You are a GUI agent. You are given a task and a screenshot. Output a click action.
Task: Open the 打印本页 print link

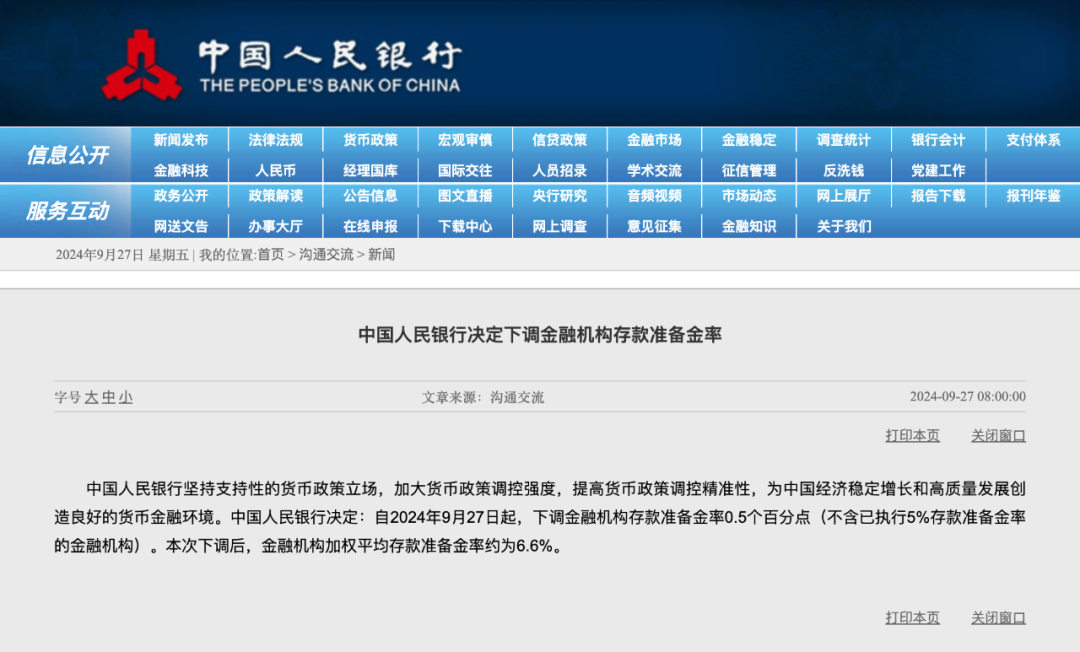click(911, 435)
